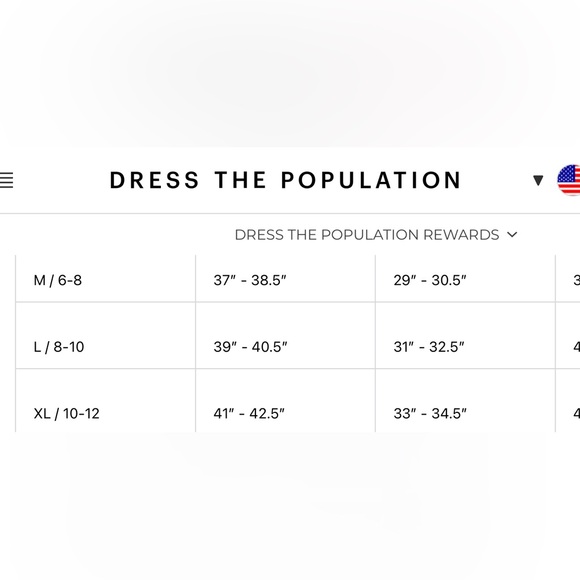Screen dimensions: 580x580
Task: Select the XL / 10-12 size cell
Action: (x=105, y=401)
